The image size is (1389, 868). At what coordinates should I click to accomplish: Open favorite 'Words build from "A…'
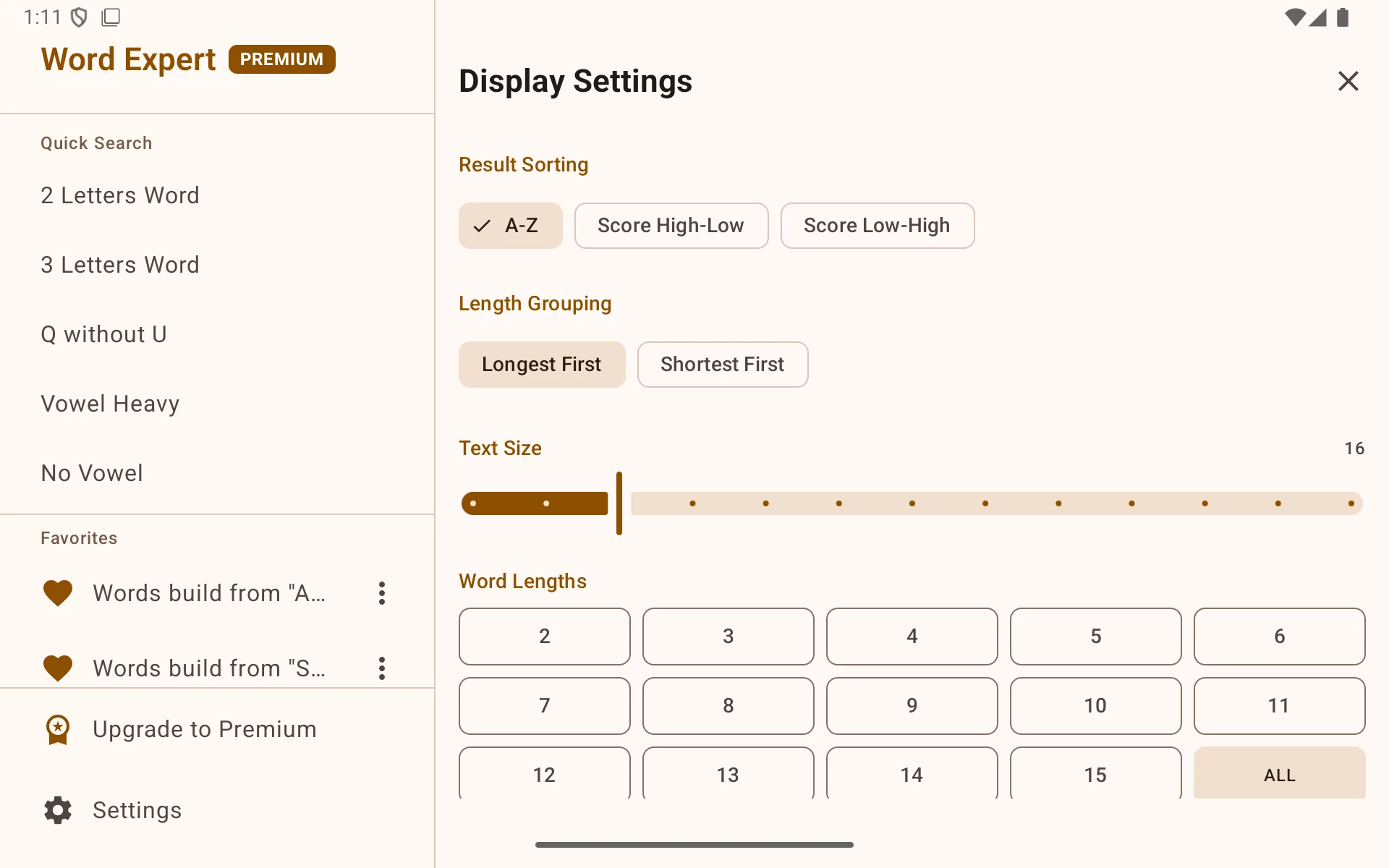point(209,593)
